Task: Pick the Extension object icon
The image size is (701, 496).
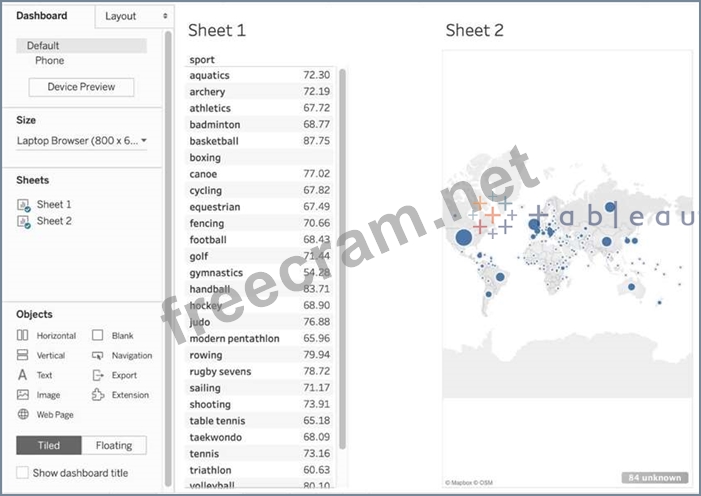Action: coord(98,395)
